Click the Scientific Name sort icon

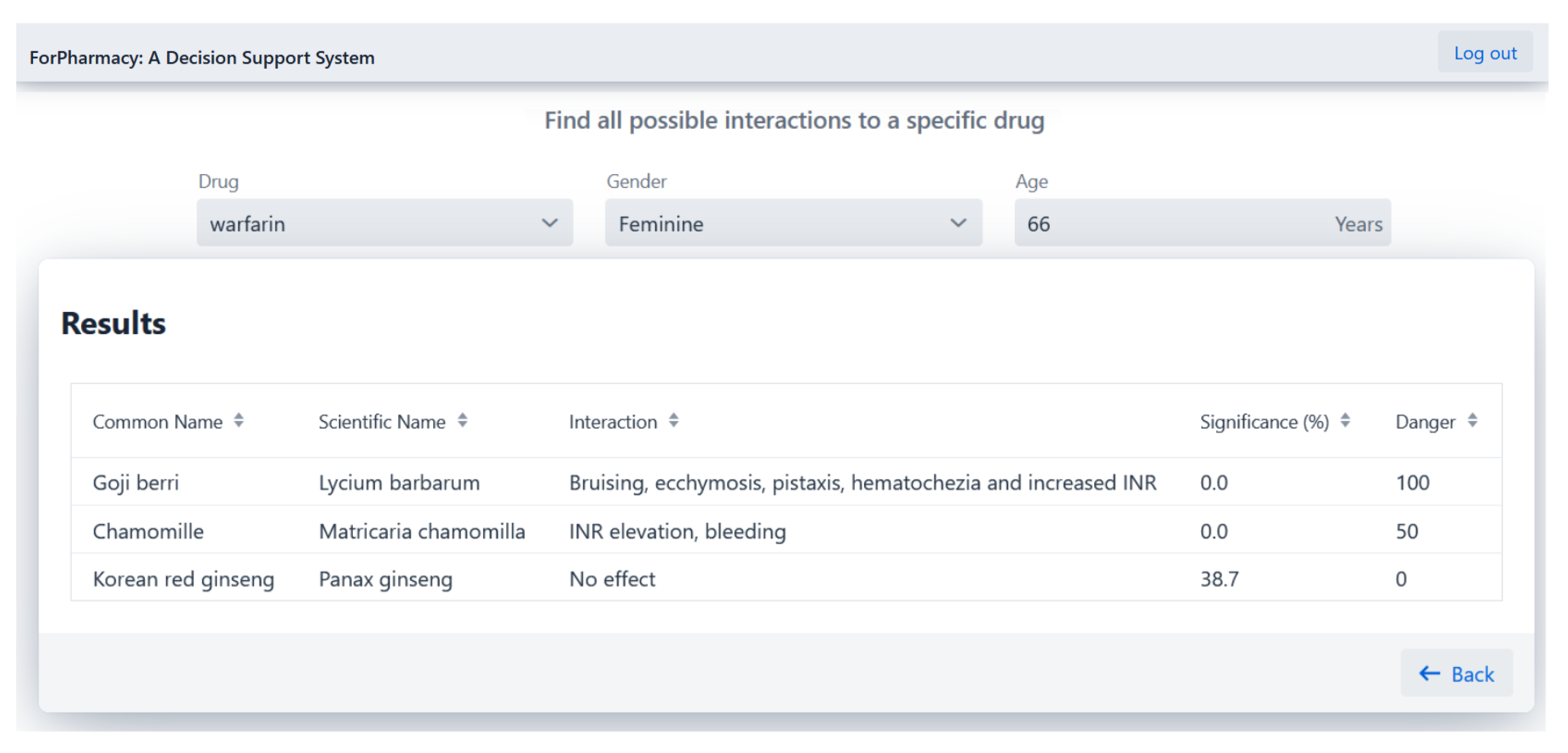[463, 421]
